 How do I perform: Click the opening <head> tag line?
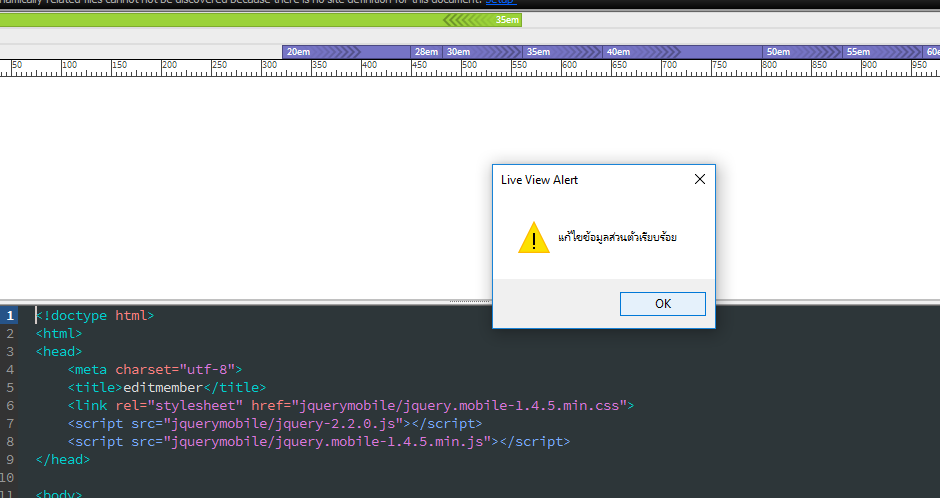[x=59, y=351]
